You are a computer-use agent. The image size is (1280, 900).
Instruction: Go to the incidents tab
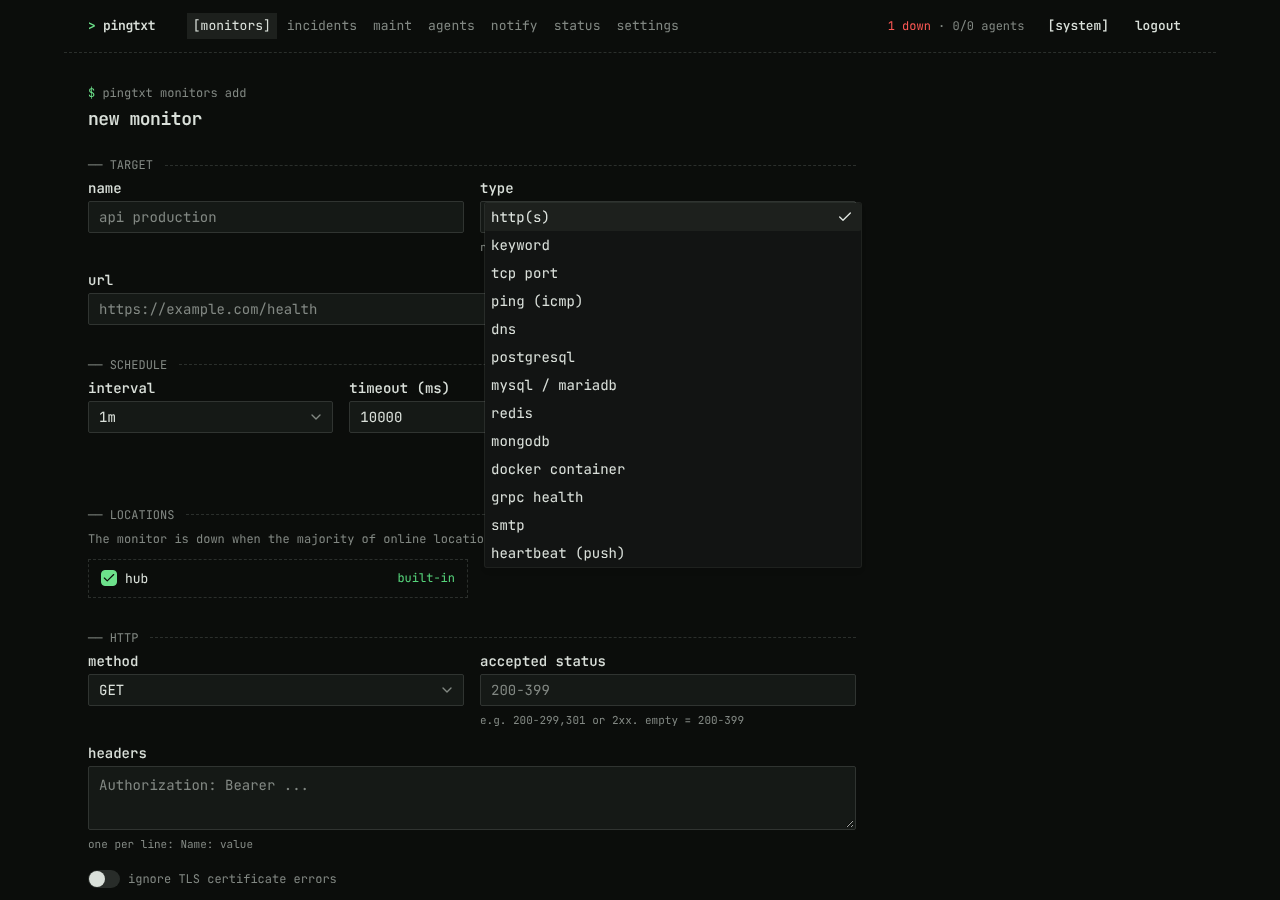coord(322,26)
